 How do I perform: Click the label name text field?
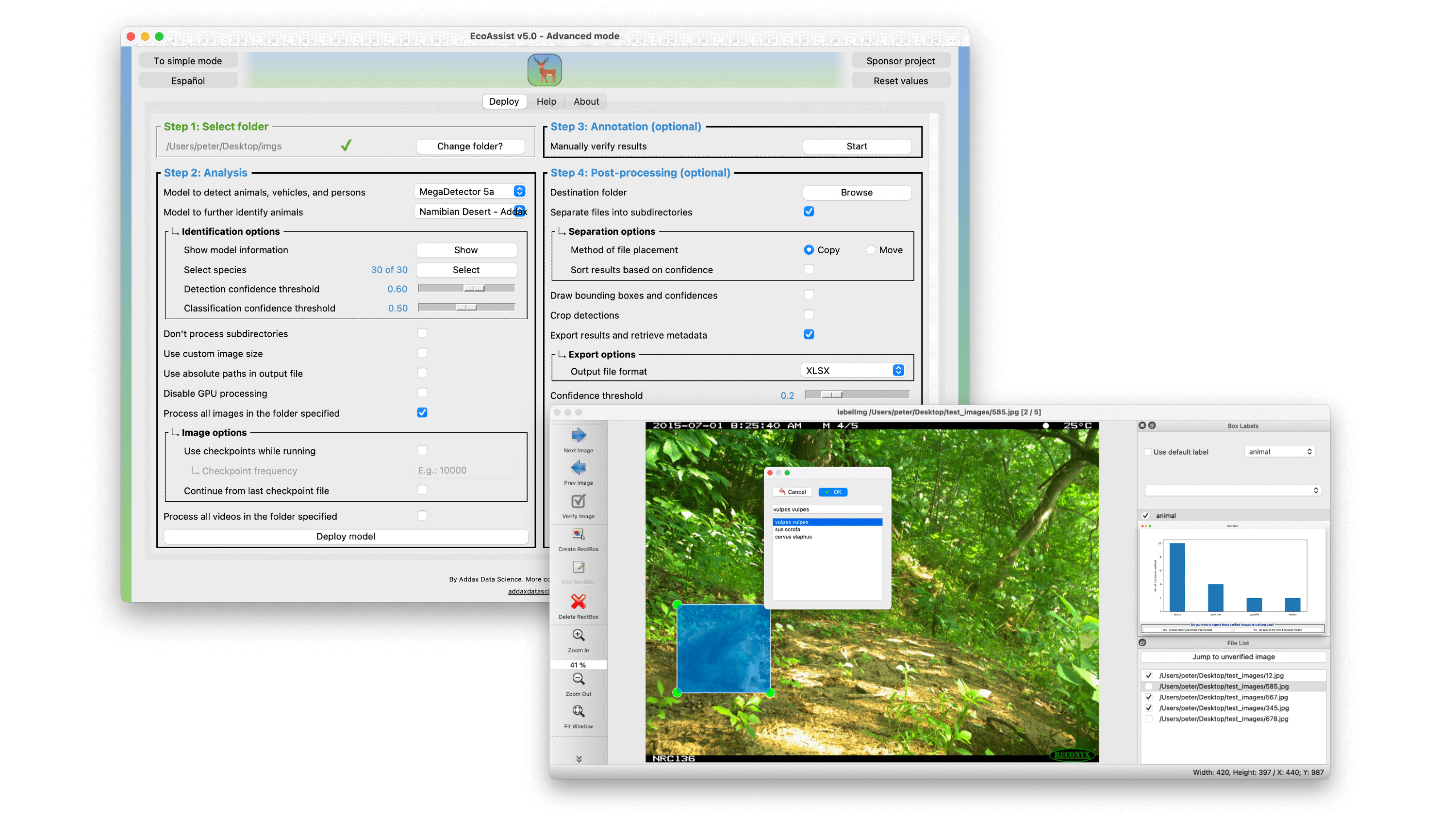827,509
